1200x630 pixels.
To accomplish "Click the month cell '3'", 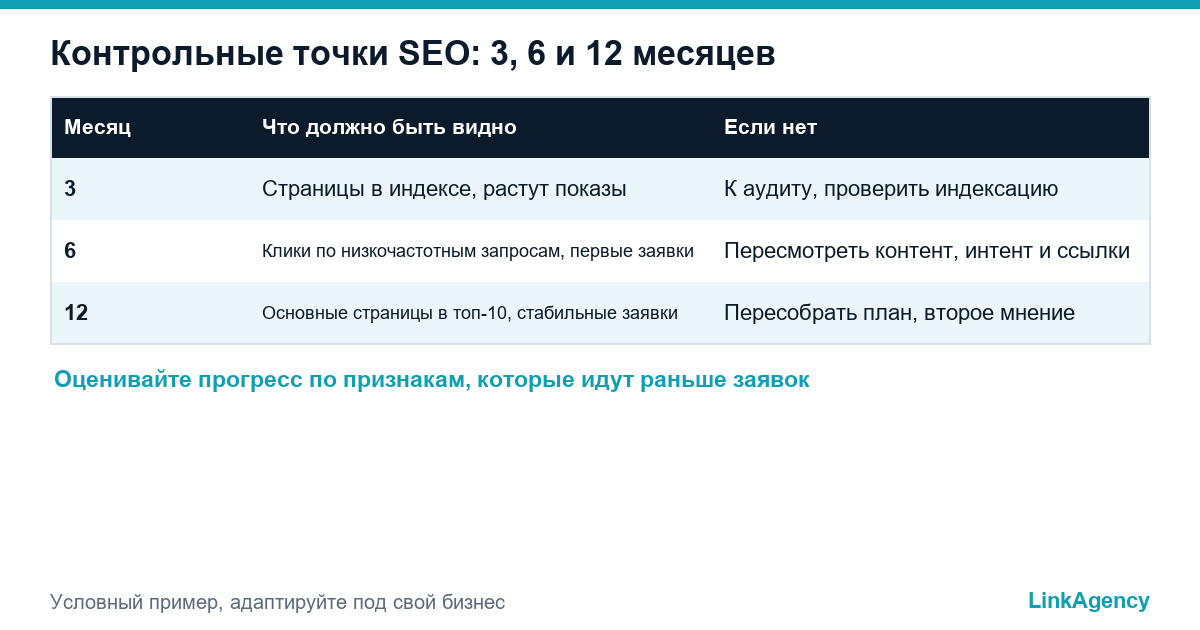I will tap(70, 189).
